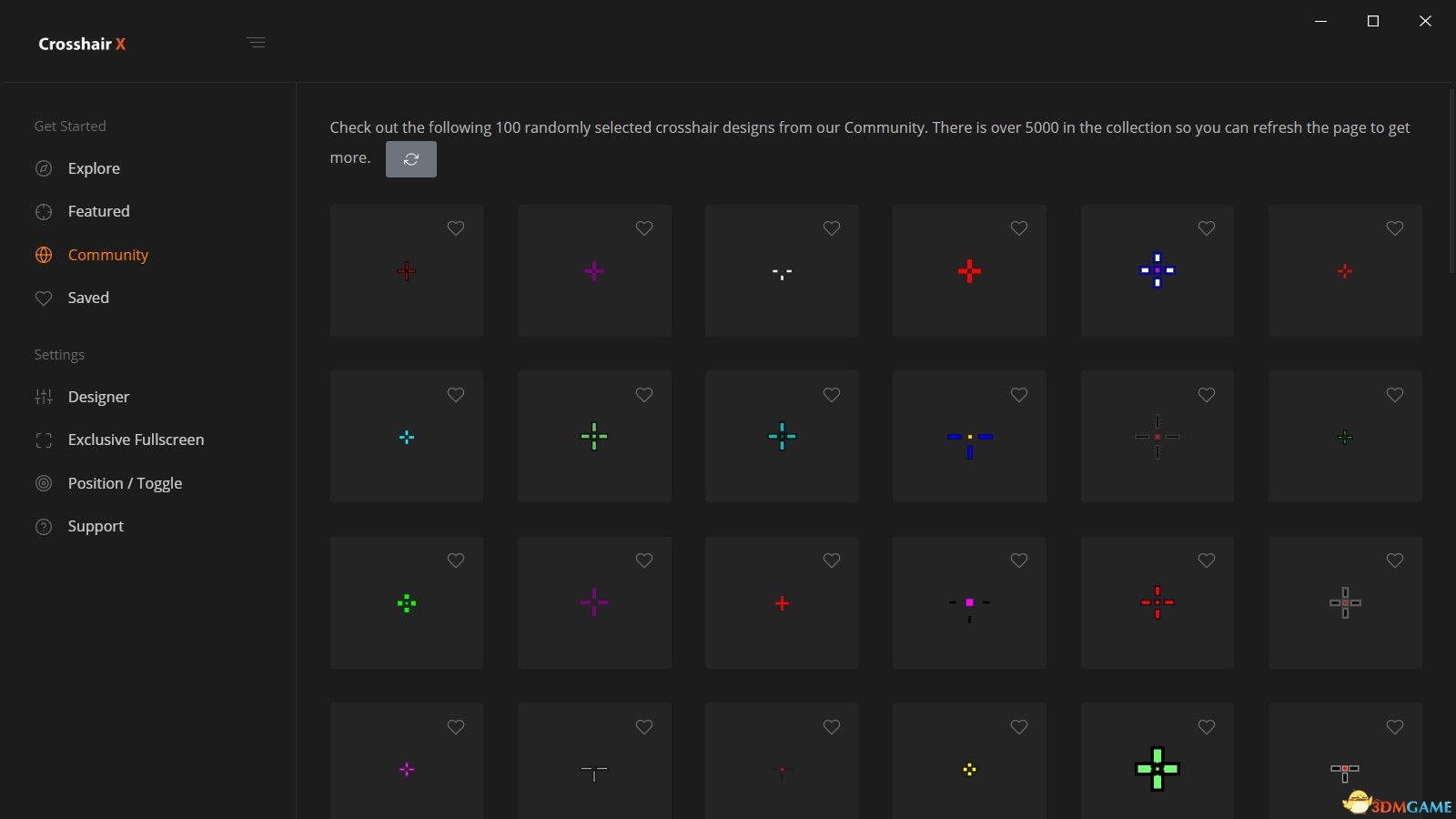Select the purple plus crosshair in first row
This screenshot has height=819, width=1456.
pyautogui.click(x=594, y=271)
